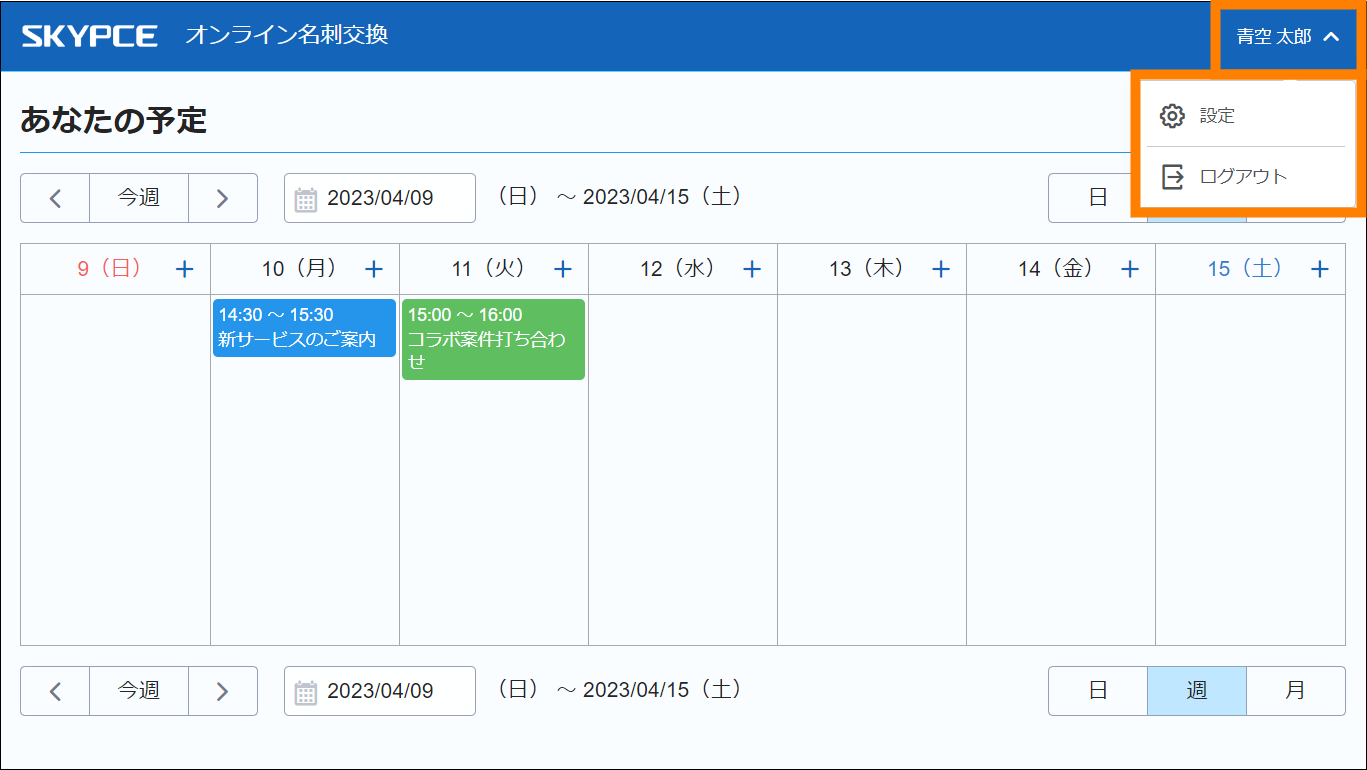This screenshot has height=770, width=1367.
Task: Open the green コラボ案件打ち合わせ event
Action: tap(493, 340)
